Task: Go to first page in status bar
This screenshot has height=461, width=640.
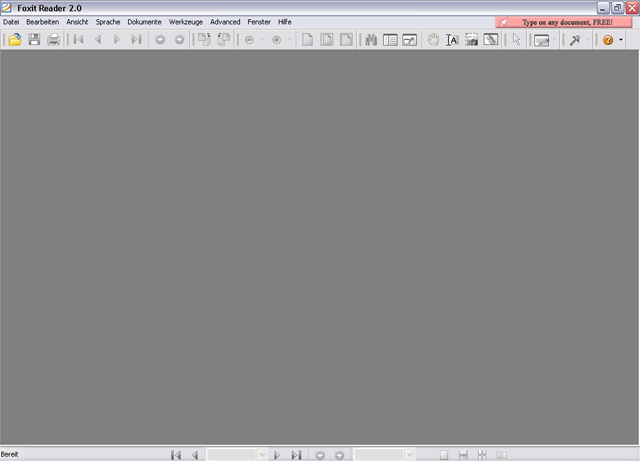Action: (176, 455)
